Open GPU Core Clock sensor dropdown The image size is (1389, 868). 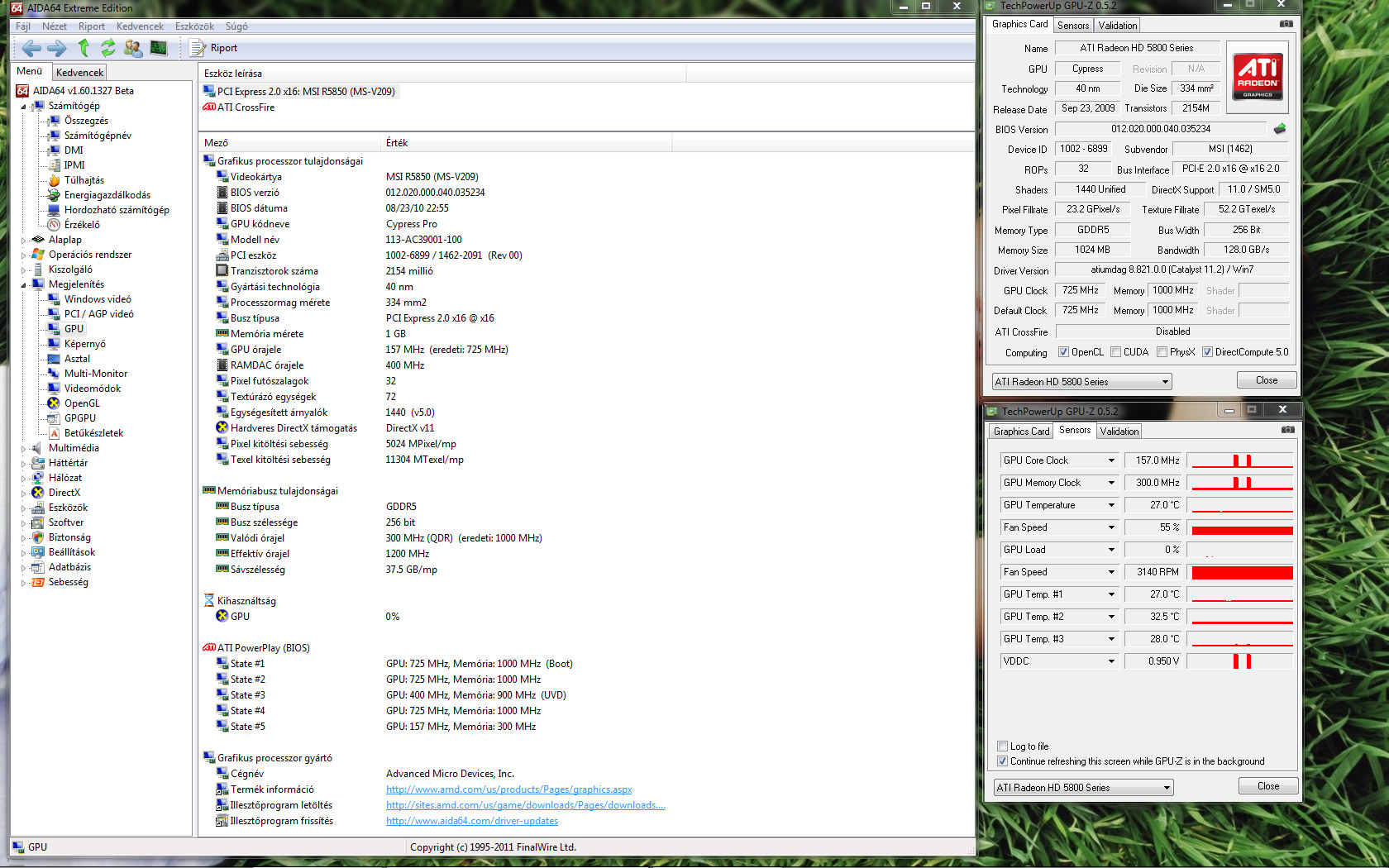tap(1111, 460)
